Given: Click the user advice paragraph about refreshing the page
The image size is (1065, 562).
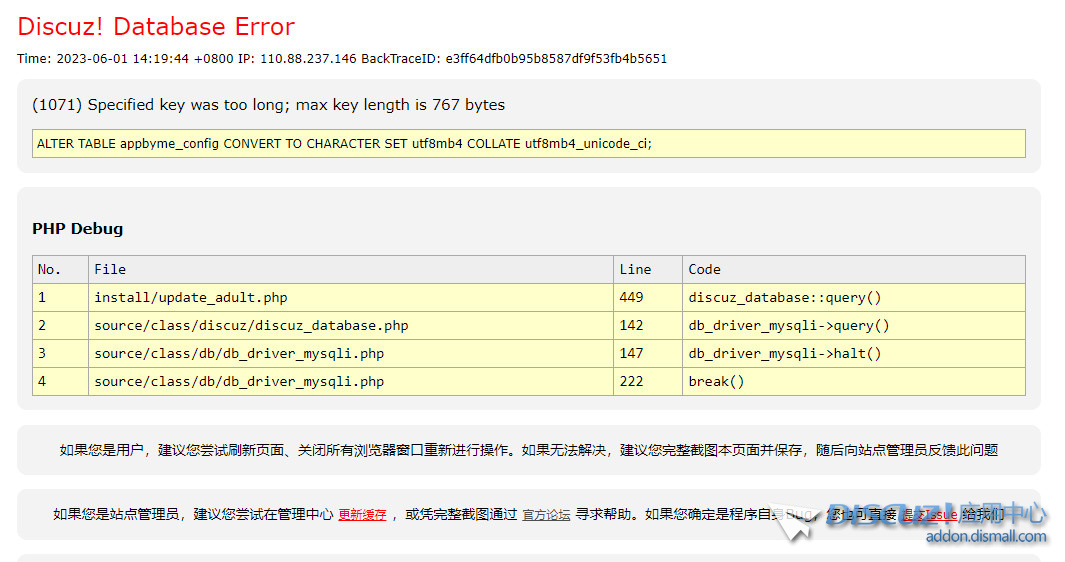Looking at the screenshot, I should (x=528, y=450).
